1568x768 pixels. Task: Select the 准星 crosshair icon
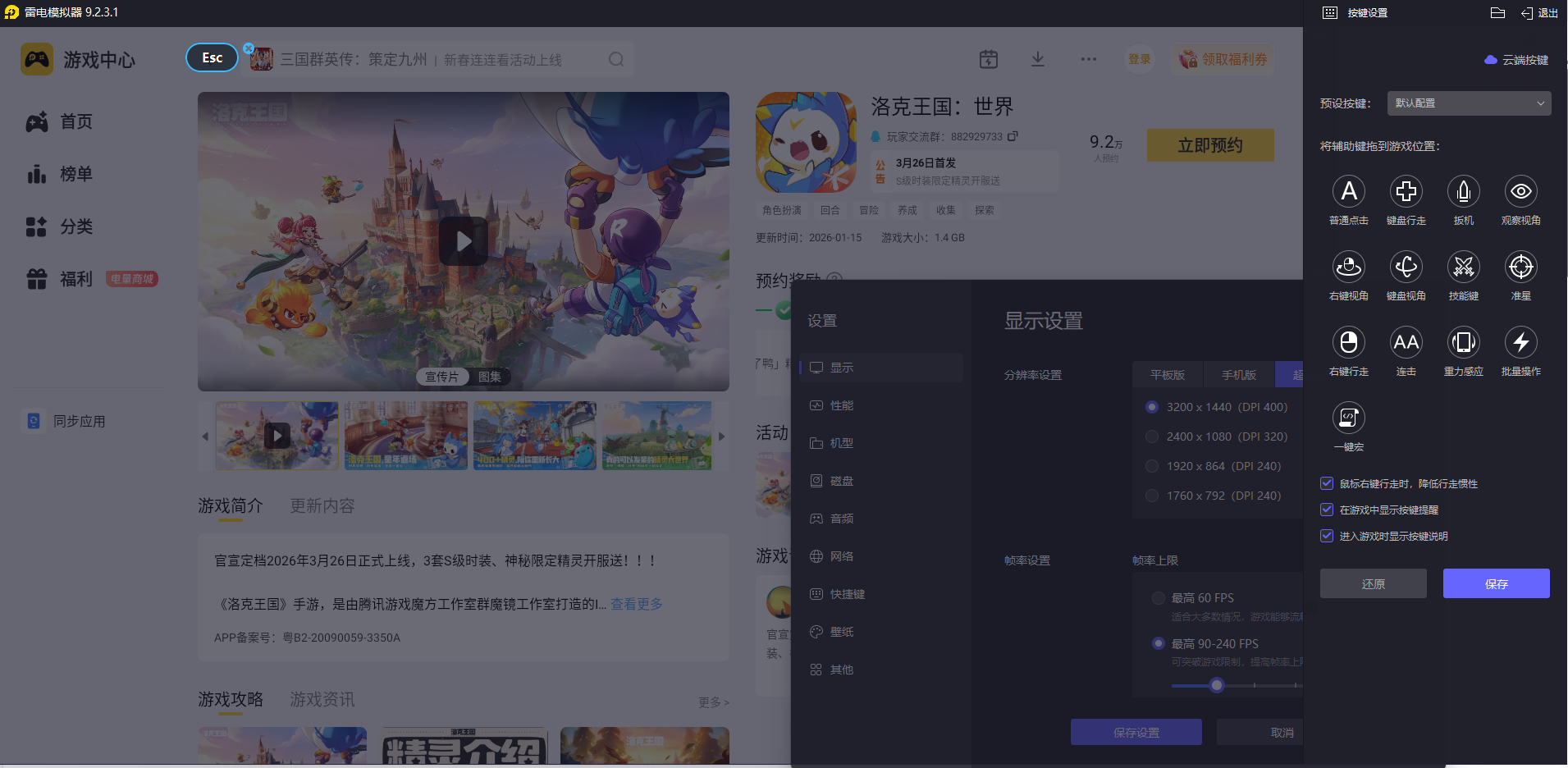click(1521, 267)
